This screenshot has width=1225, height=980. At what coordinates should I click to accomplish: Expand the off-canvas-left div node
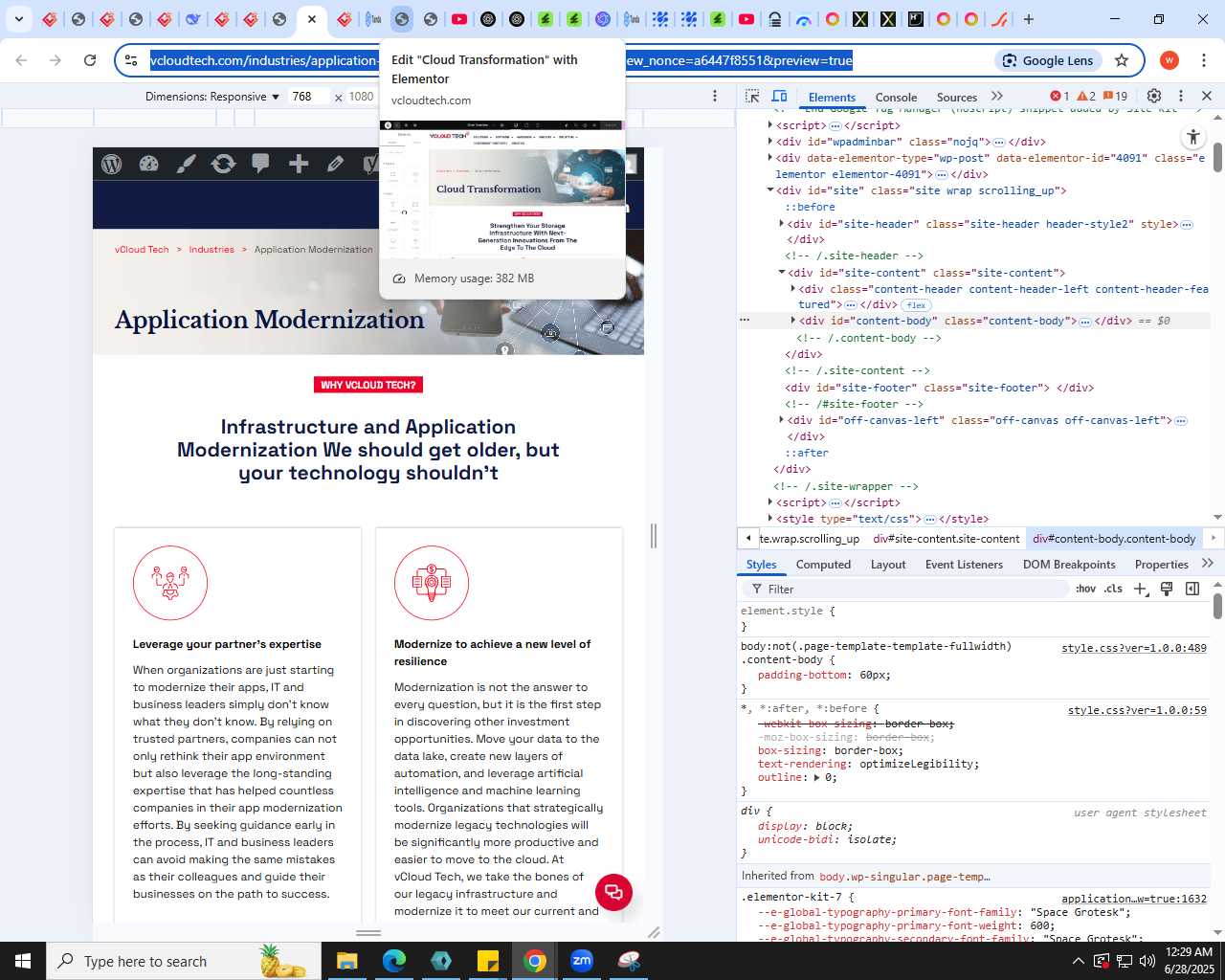782,420
